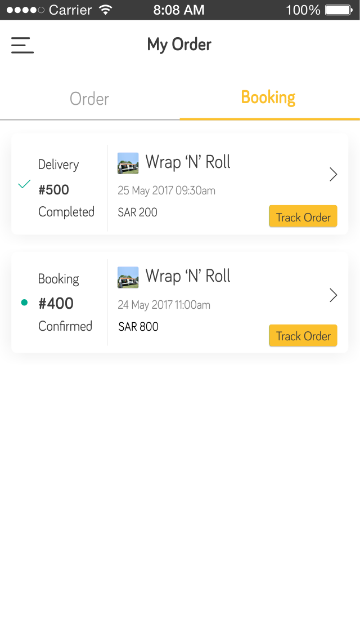Image resolution: width=360 pixels, height=640 pixels.
Task: Select the #400 Confirmed status label
Action: [x=65, y=326]
